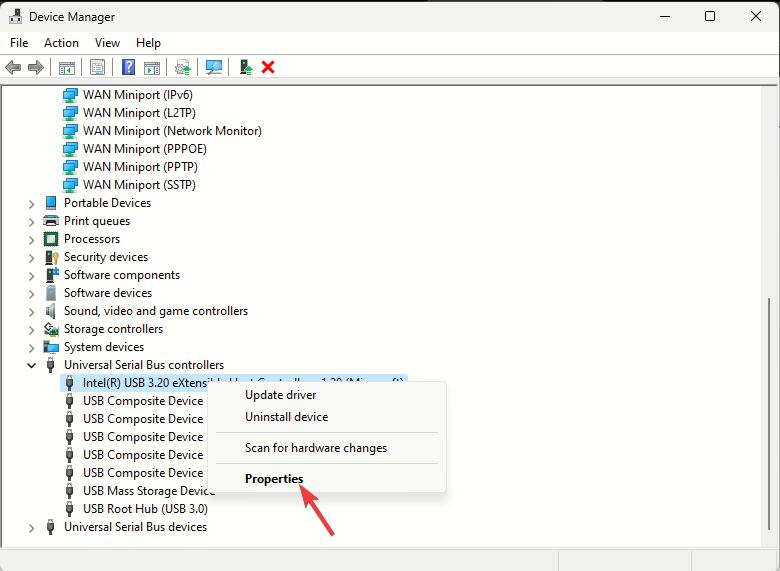Expand the Software components category chevron
Screen dimensions: 780x571
point(31,276)
